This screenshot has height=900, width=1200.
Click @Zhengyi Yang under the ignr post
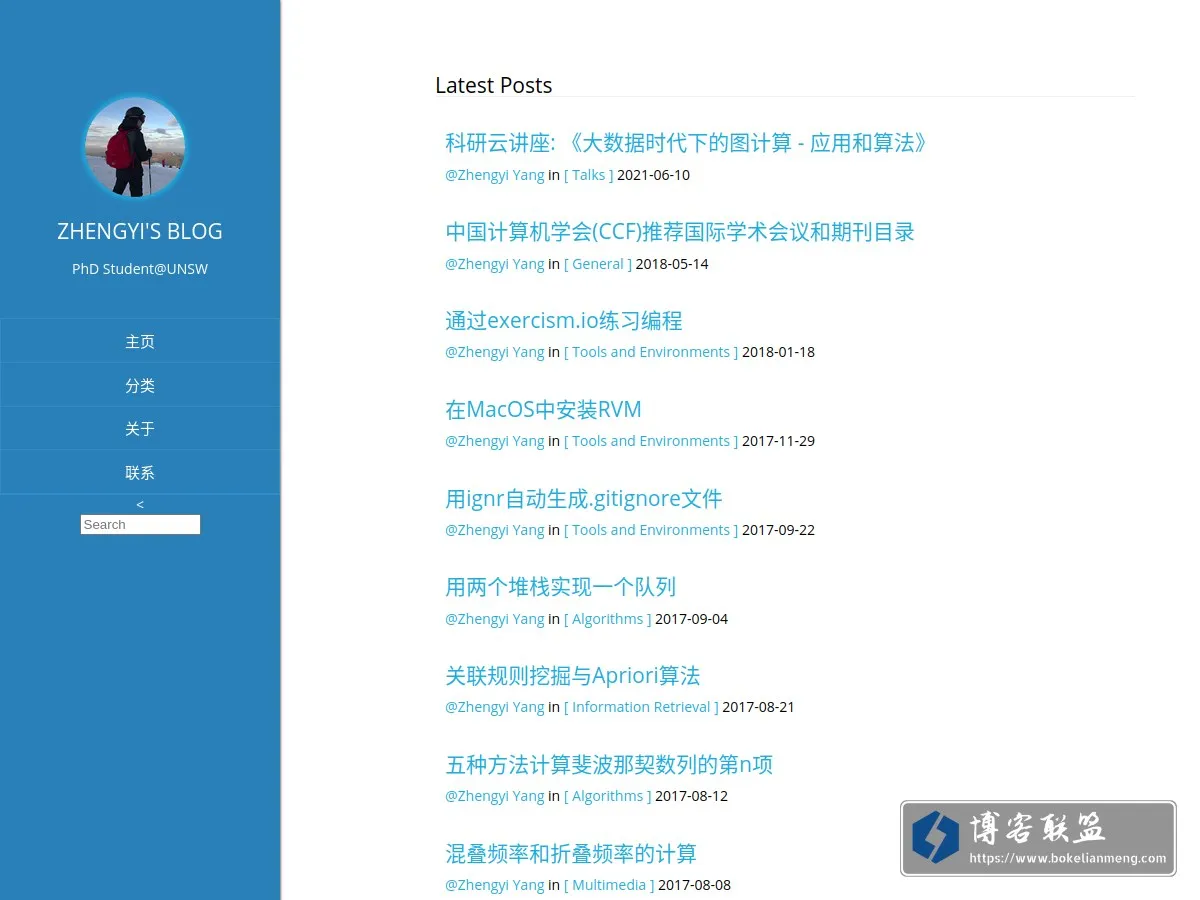495,530
